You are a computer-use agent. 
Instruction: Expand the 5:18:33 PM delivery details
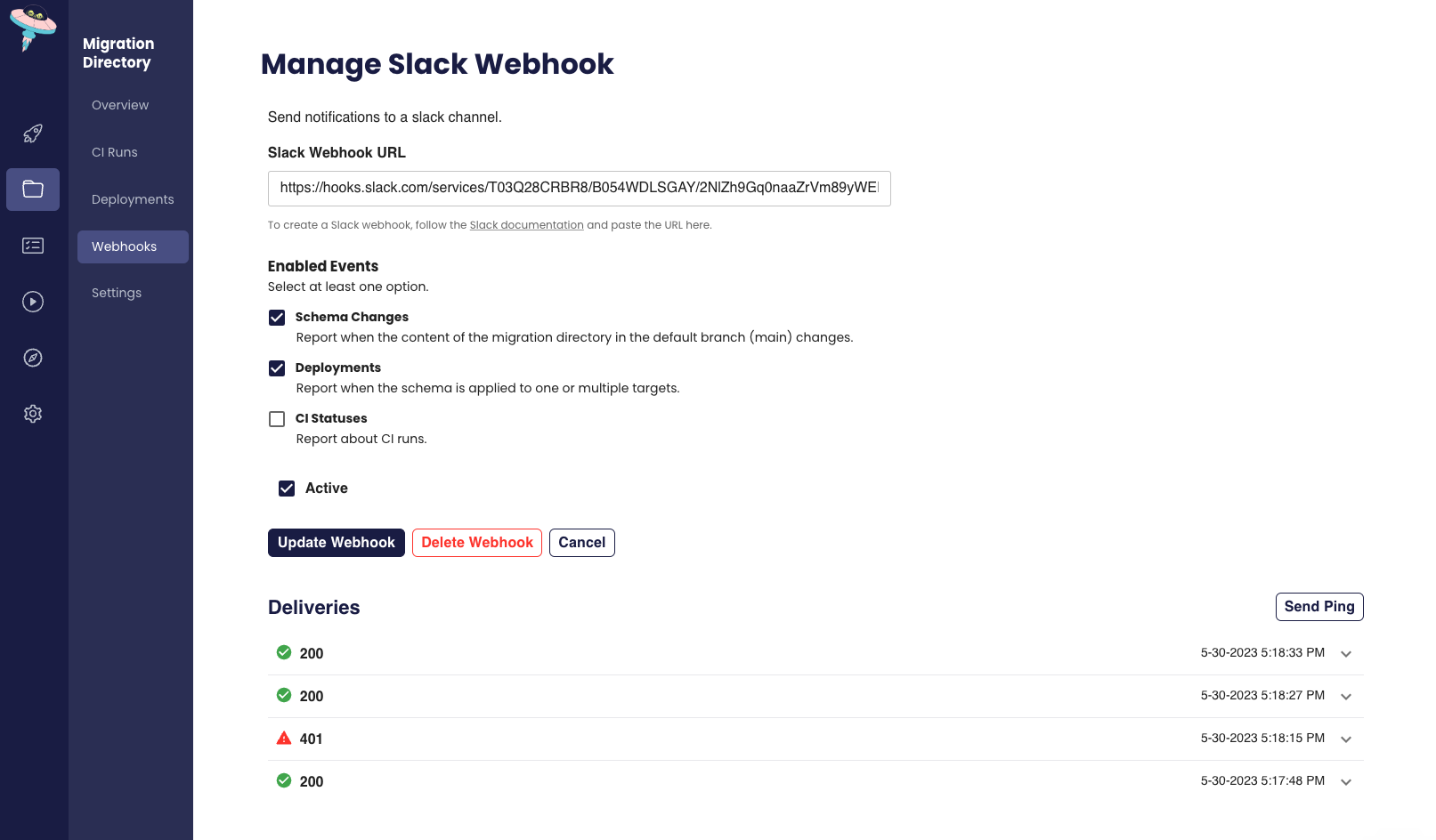tap(1346, 653)
